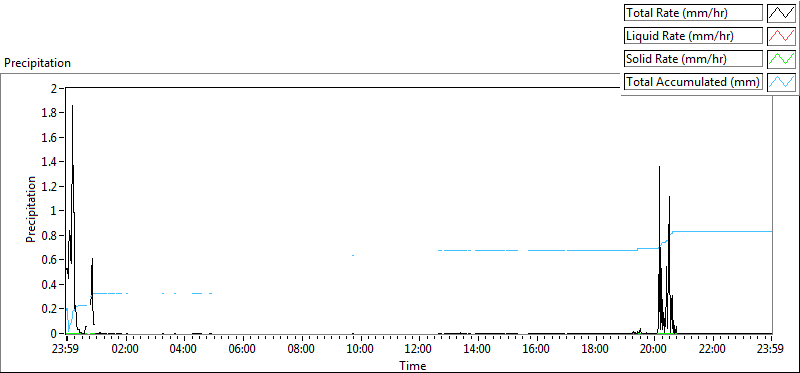Select the Liquid Rate (mm/hr) legend label
The height and width of the screenshot is (373, 800).
[x=693, y=36]
